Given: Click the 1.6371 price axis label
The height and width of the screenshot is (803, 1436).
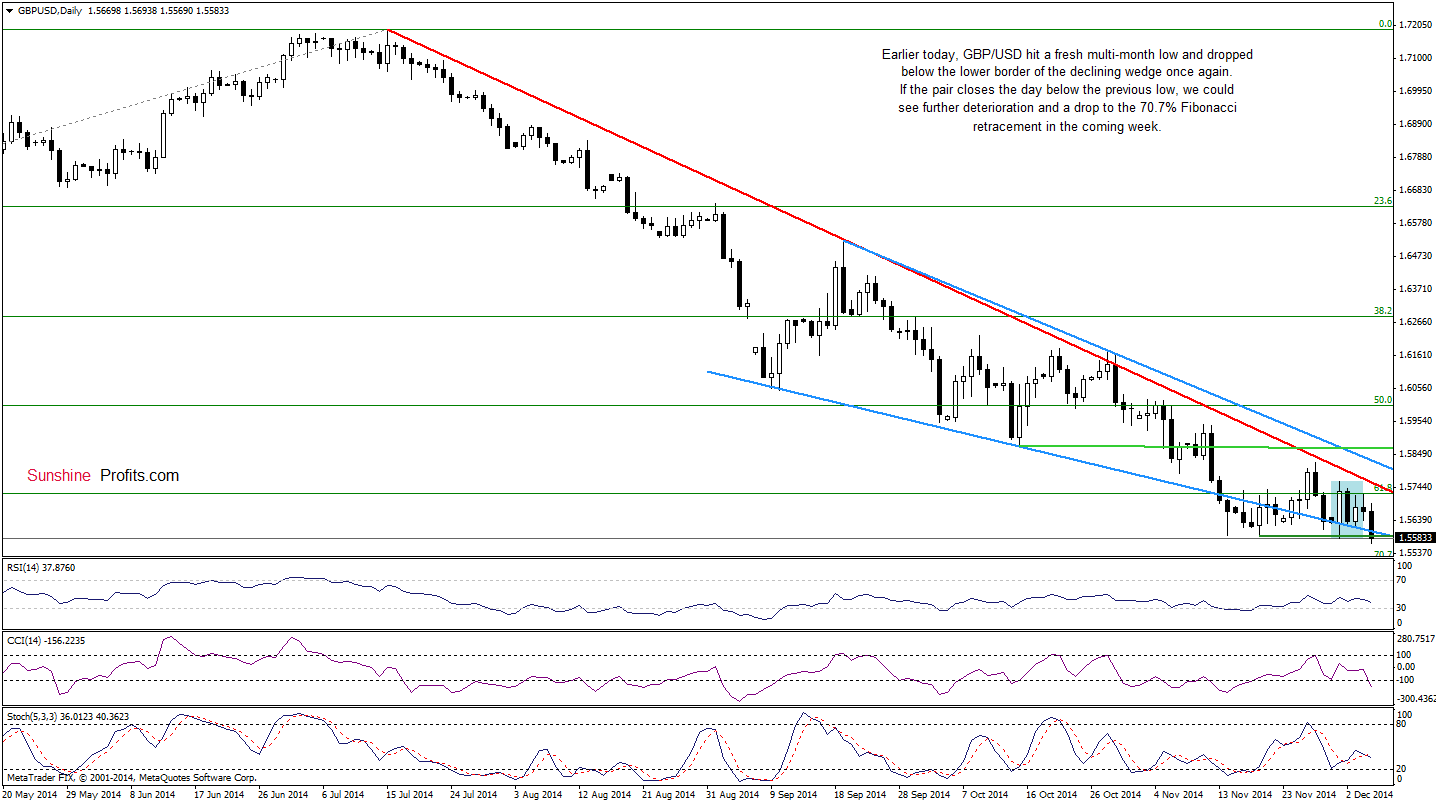Looking at the screenshot, I should (1415, 288).
